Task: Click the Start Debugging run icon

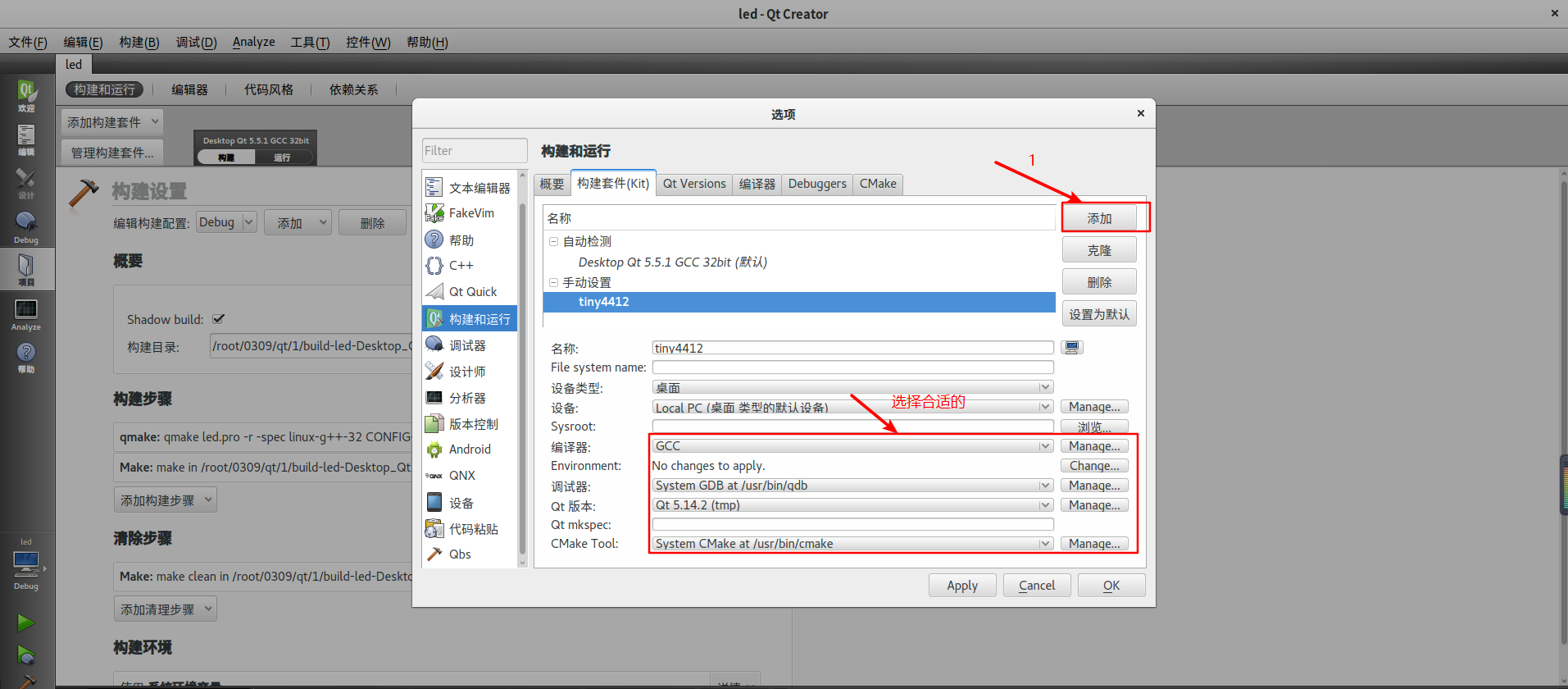Action: tap(26, 655)
